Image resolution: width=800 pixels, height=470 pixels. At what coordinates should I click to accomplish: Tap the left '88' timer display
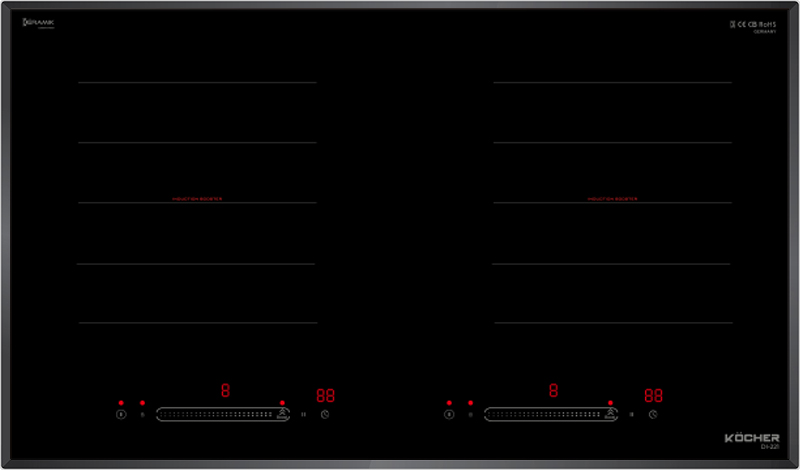tap(326, 395)
